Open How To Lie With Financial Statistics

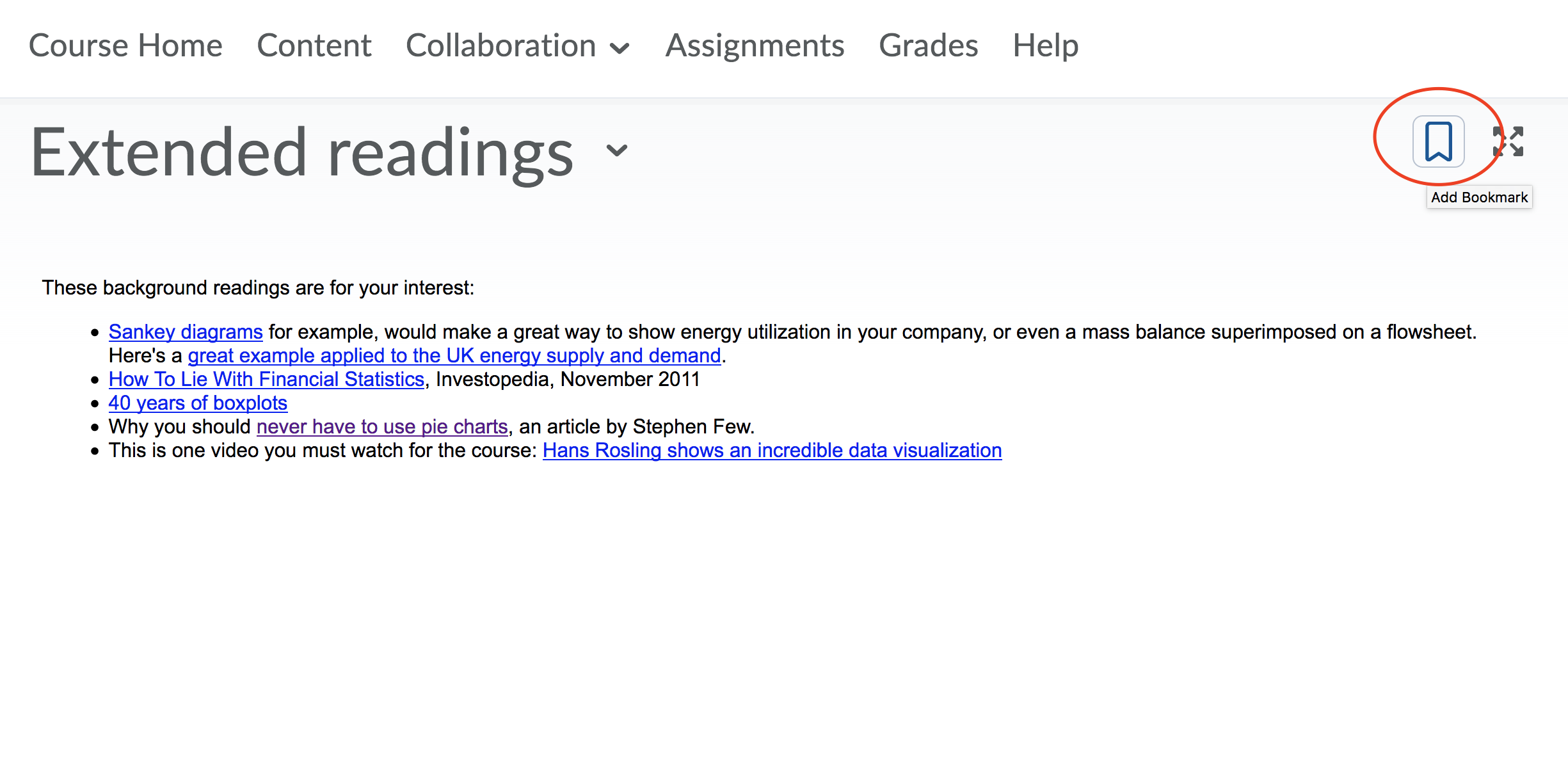coord(266,379)
